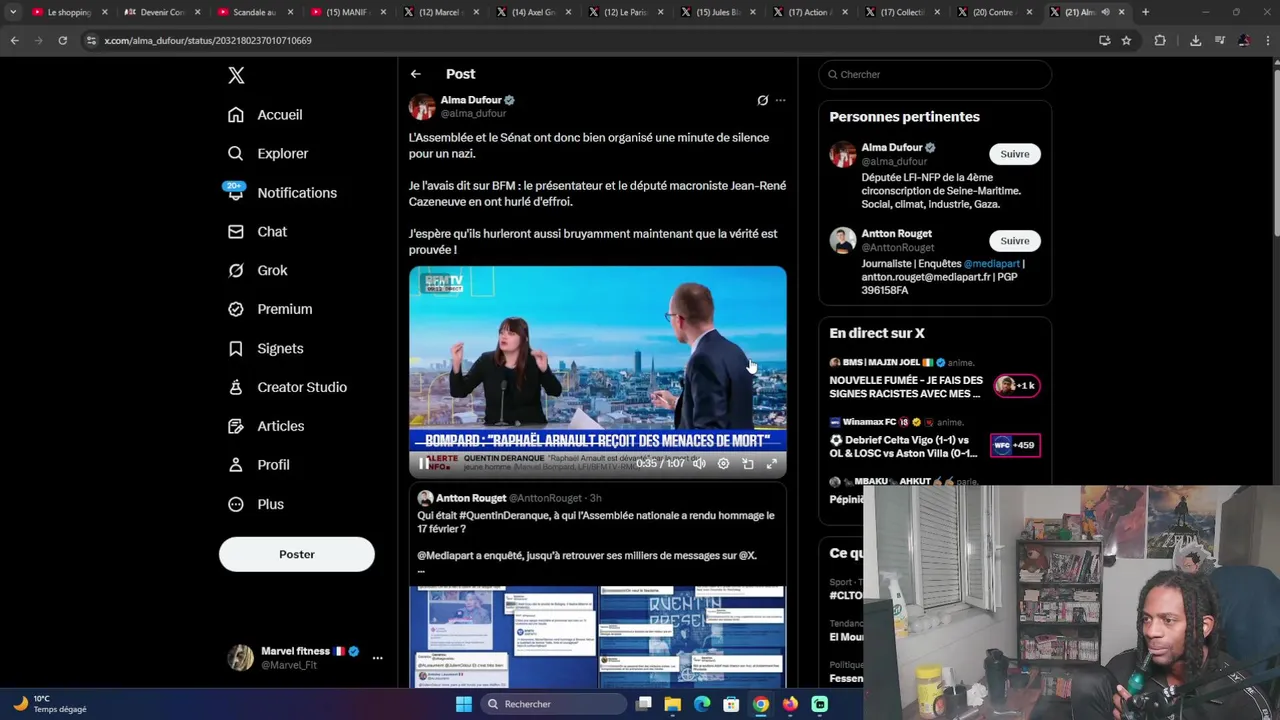Open Articles from sidebar
This screenshot has width=1280, height=720.
266,426
